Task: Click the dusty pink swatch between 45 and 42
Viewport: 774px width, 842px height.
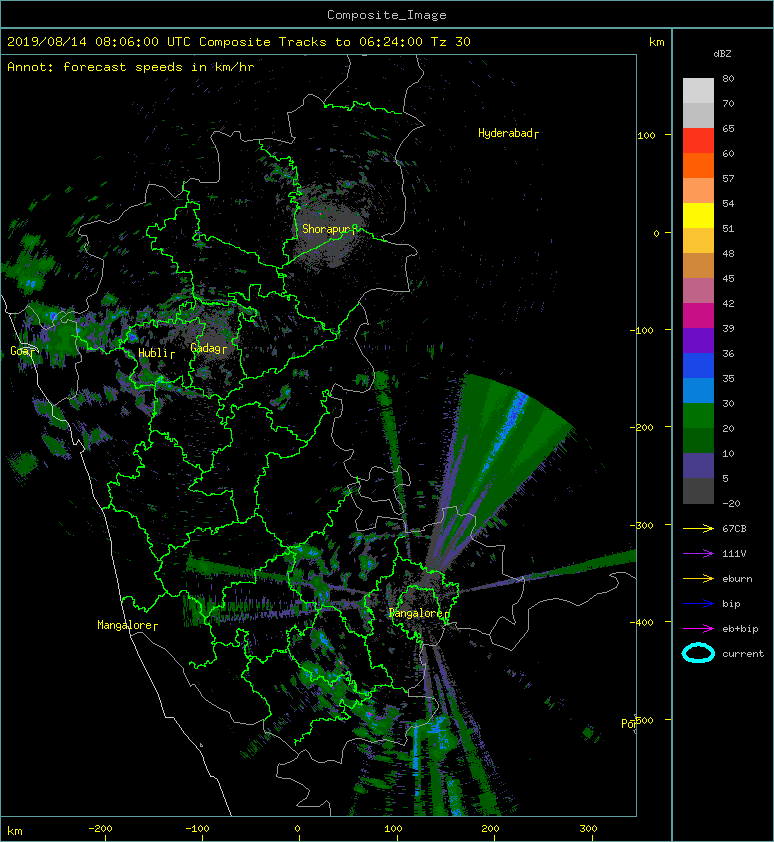Action: pyautogui.click(x=698, y=291)
